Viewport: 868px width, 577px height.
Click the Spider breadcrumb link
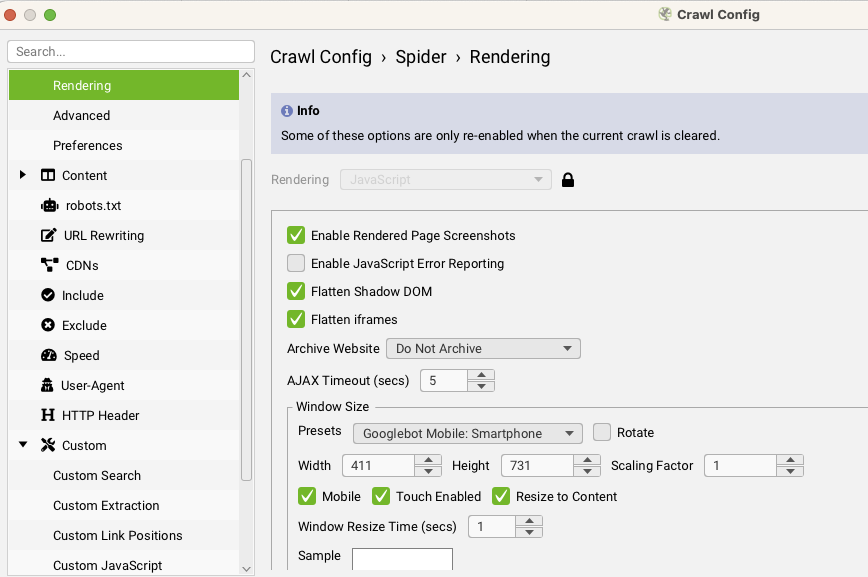[x=421, y=57]
